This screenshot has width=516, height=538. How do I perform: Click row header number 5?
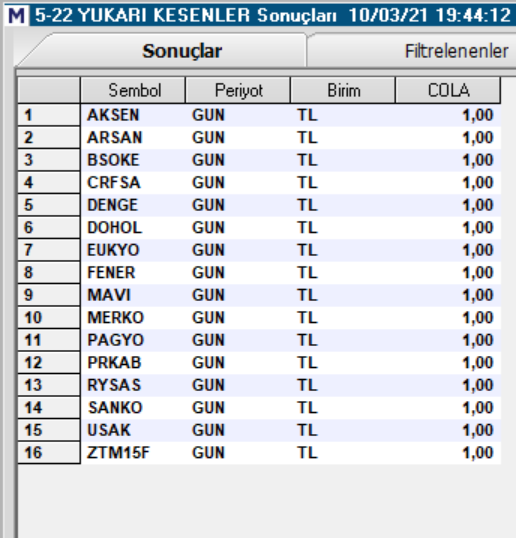[49, 205]
